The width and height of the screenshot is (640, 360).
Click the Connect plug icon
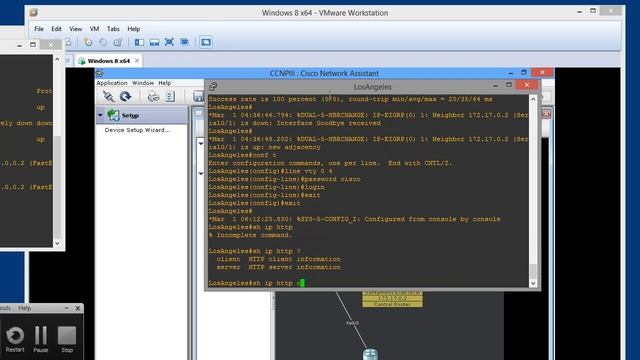point(109,96)
